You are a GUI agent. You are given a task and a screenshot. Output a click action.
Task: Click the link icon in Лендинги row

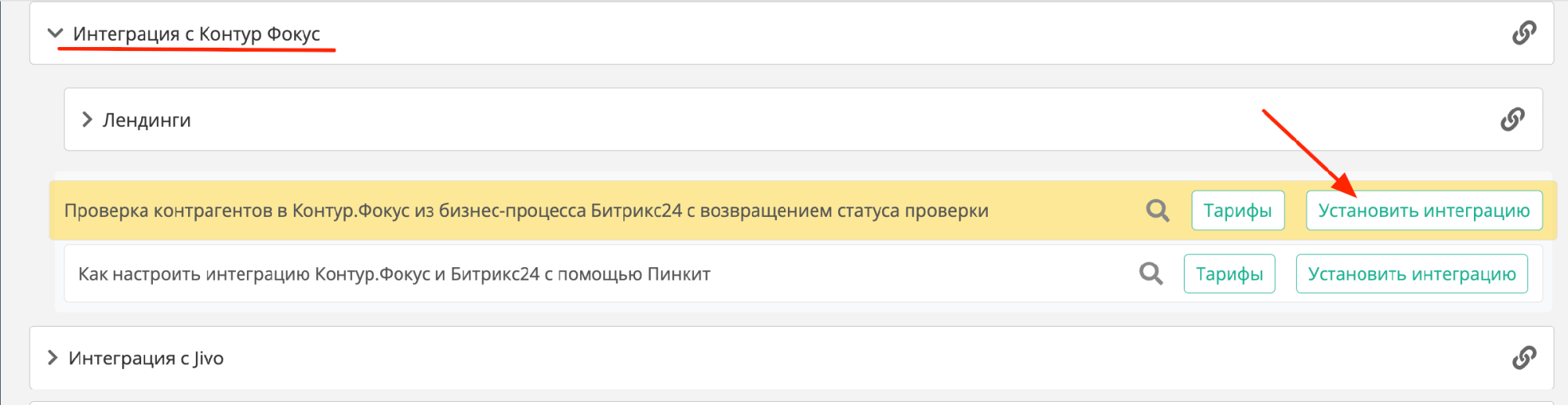(x=1512, y=119)
